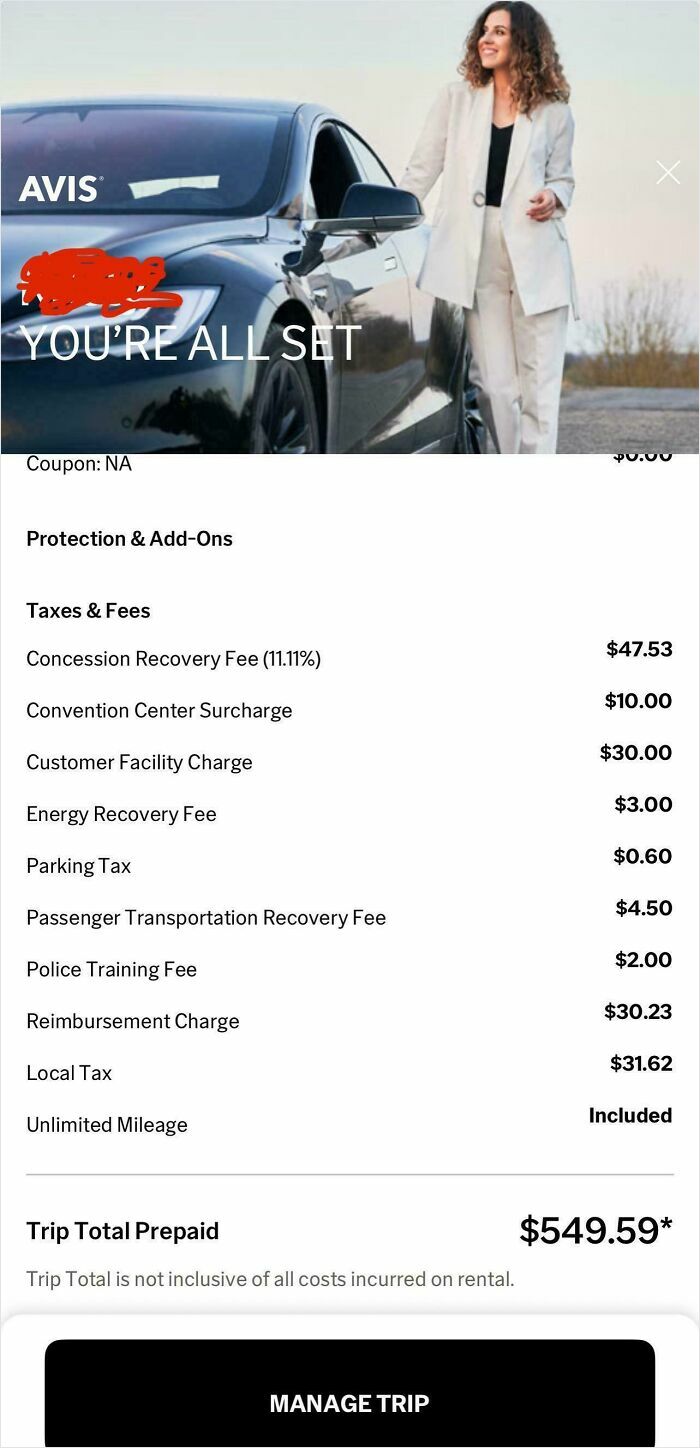Screen dimensions: 700x1448
Task: Click the Passenger Transportation Recovery Fee row
Action: [207, 918]
